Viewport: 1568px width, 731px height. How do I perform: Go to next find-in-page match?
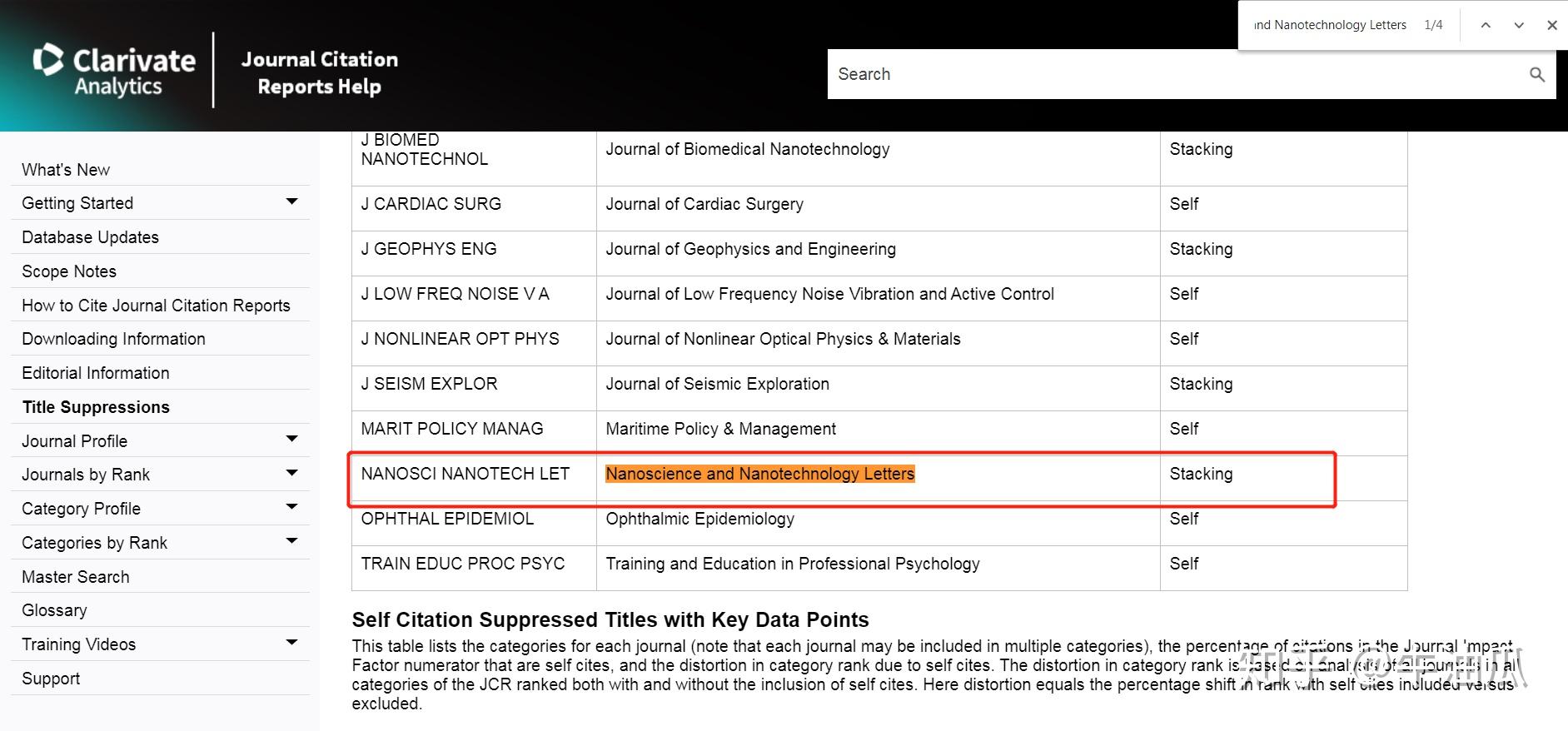click(x=1519, y=25)
